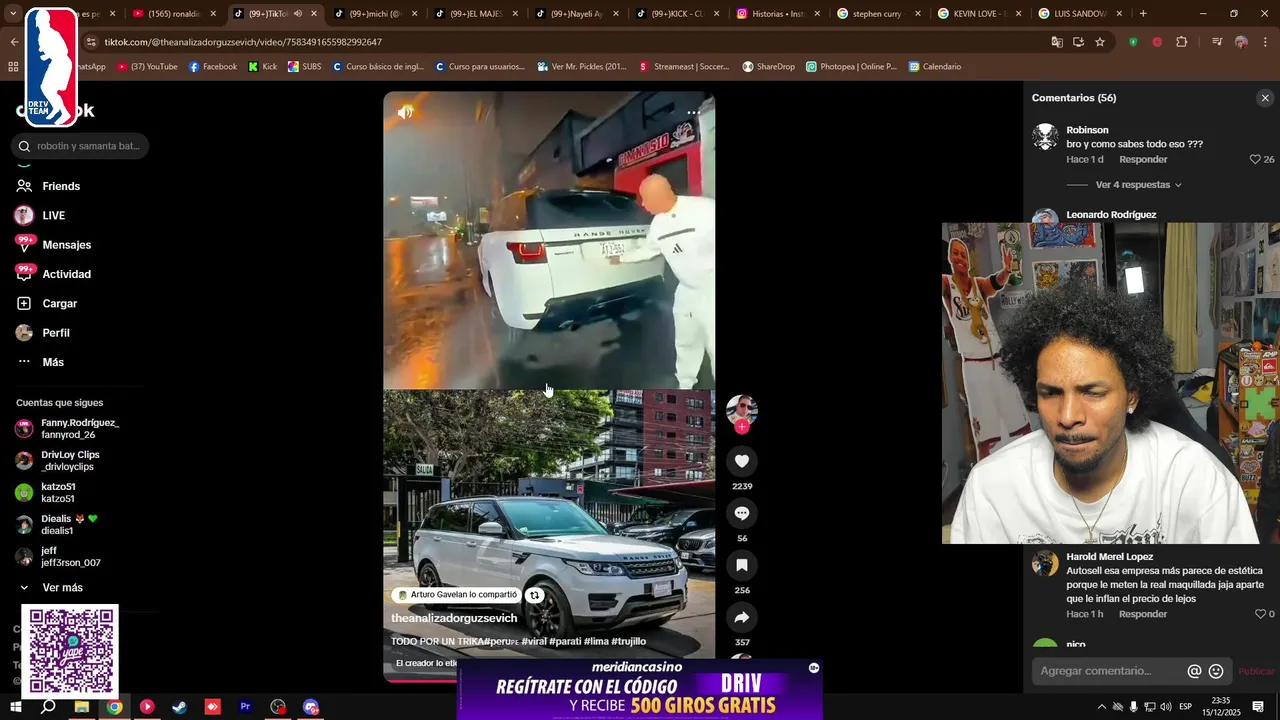Viewport: 1280px width, 720px height.
Task: Open Kick bookmark
Action: click(x=262, y=67)
